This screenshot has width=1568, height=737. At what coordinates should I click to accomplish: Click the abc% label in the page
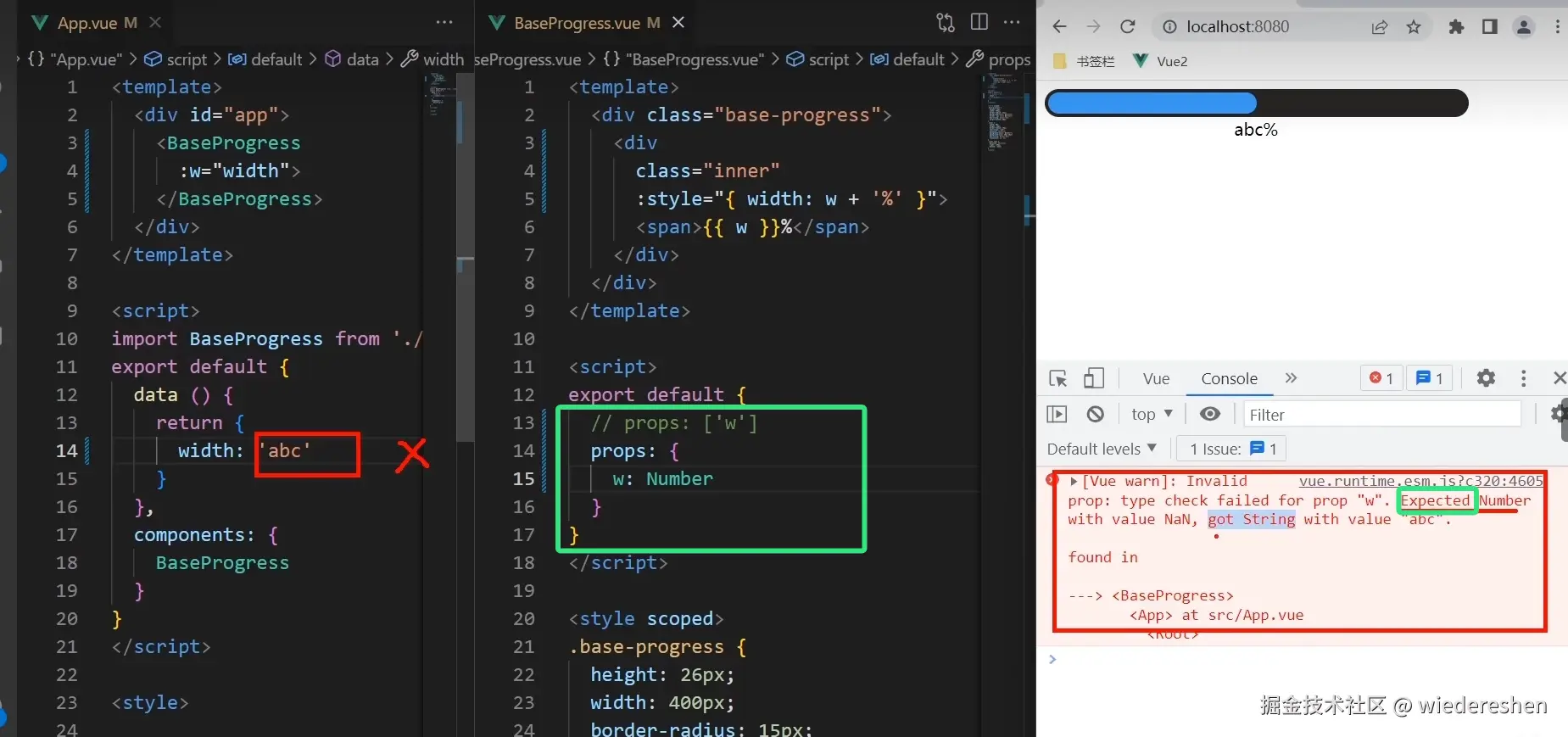[x=1256, y=130]
